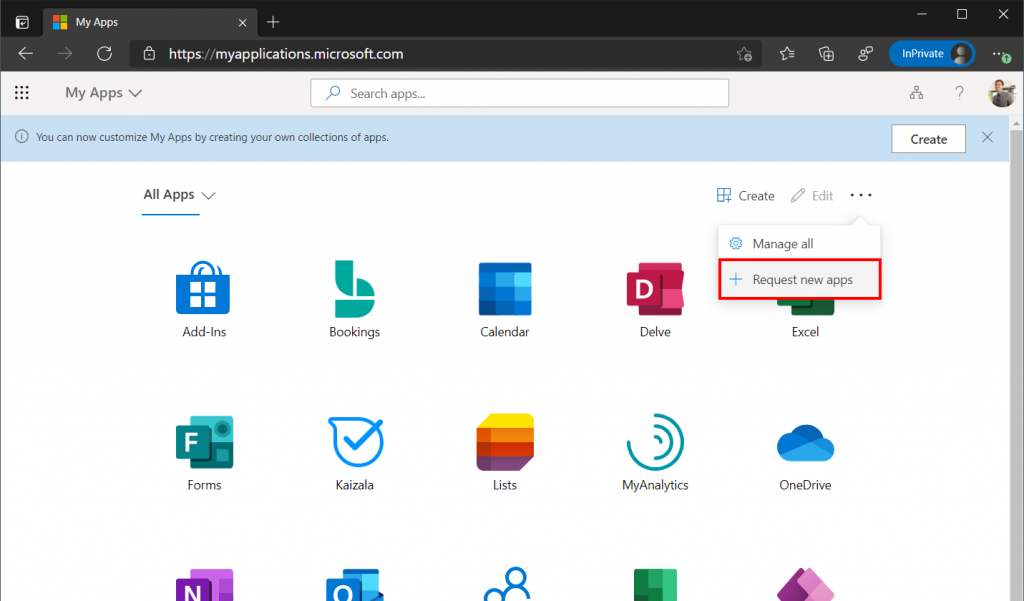Open the Forms app
The image size is (1024, 601).
pyautogui.click(x=204, y=453)
